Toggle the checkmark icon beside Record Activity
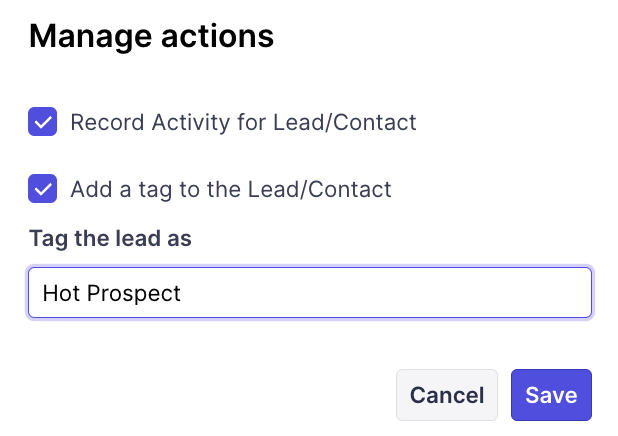 pos(43,123)
